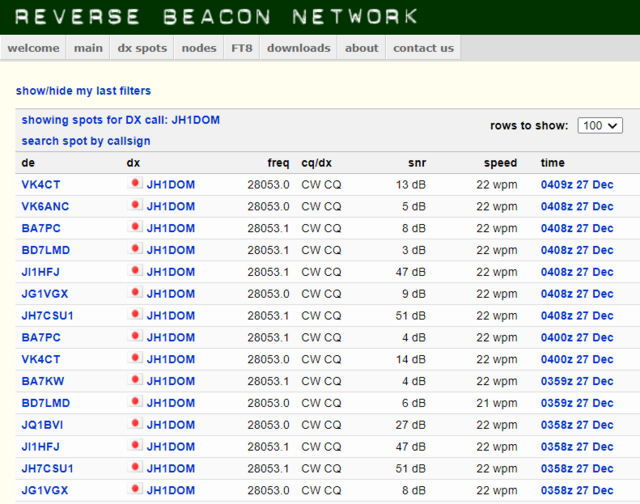Open spotter JQ1BVI callsign link
This screenshot has width=640, height=504.
point(42,425)
